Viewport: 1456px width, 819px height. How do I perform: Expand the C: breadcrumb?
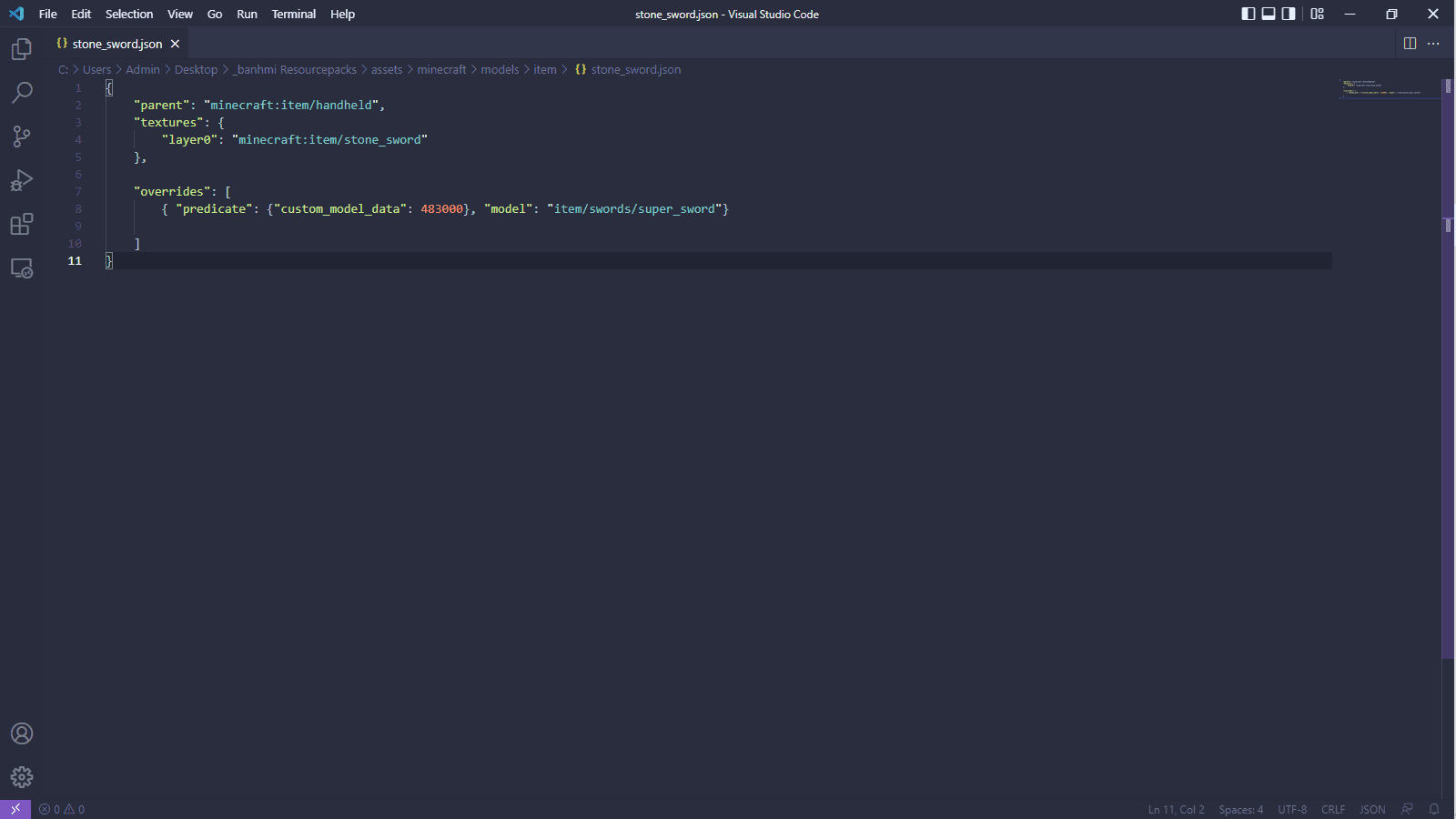coord(63,69)
